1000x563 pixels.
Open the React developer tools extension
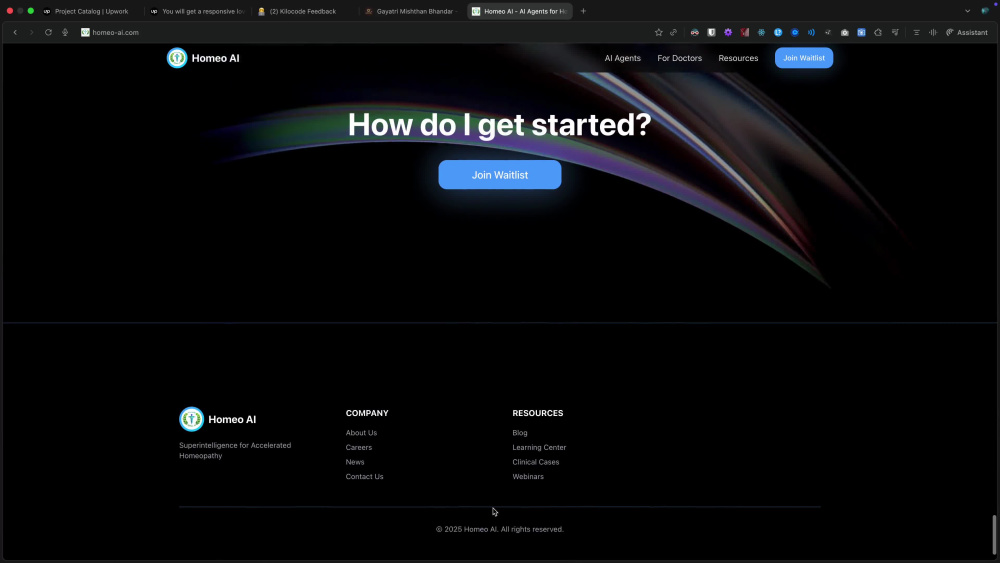point(761,32)
